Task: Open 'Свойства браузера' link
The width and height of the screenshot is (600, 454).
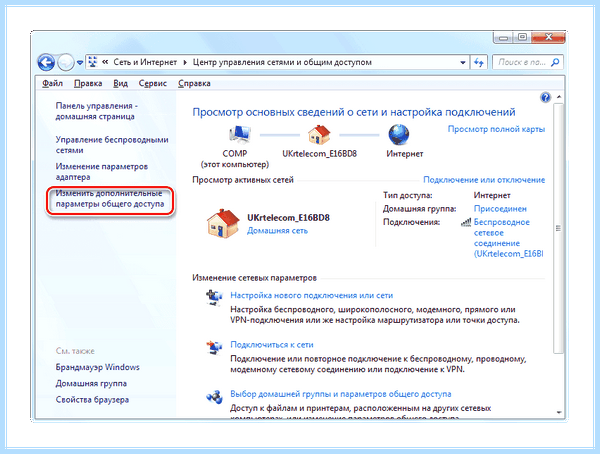Action: pos(92,400)
